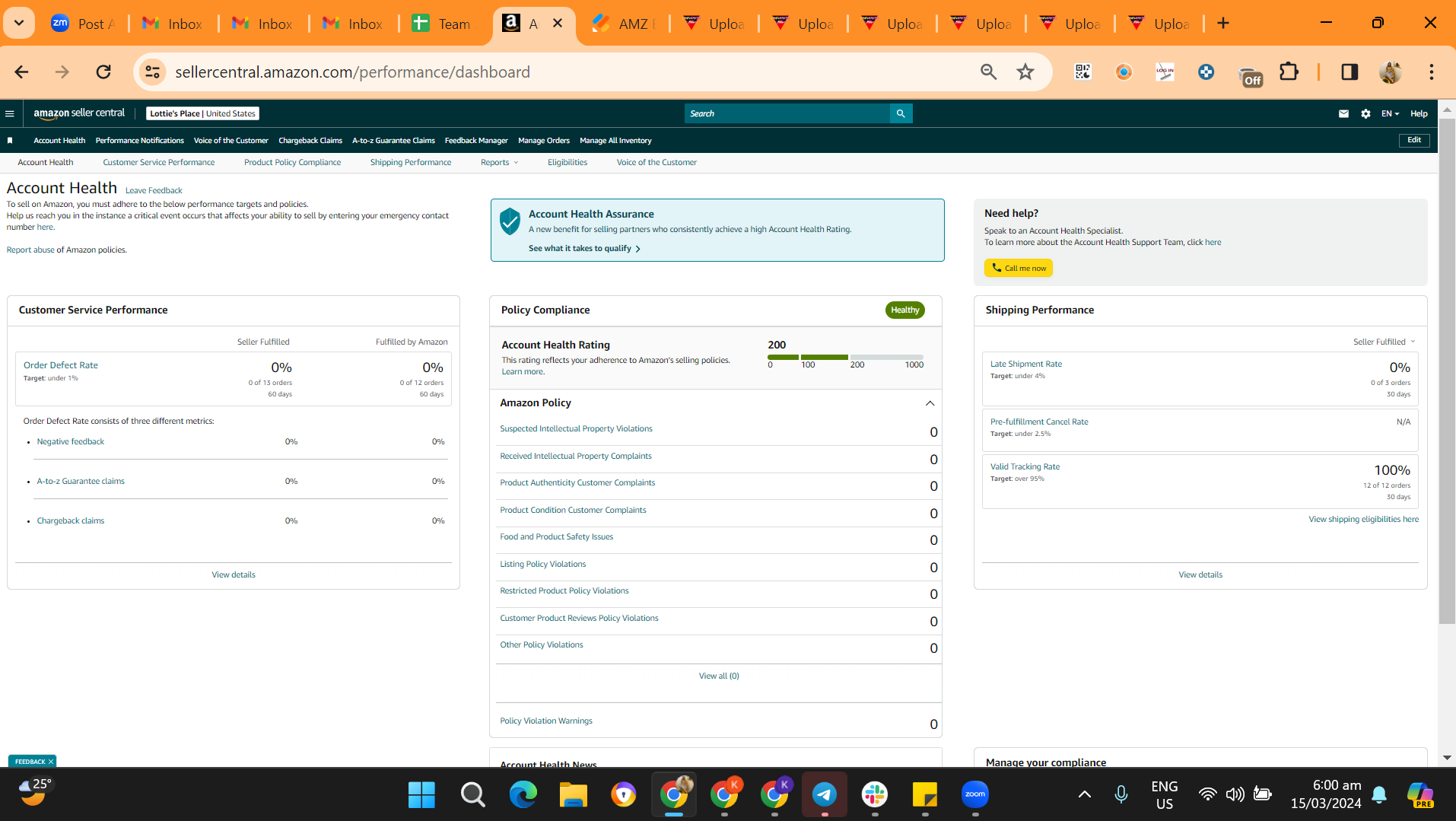The height and width of the screenshot is (821, 1456).
Task: Open the settings gear icon
Action: pyautogui.click(x=1365, y=113)
